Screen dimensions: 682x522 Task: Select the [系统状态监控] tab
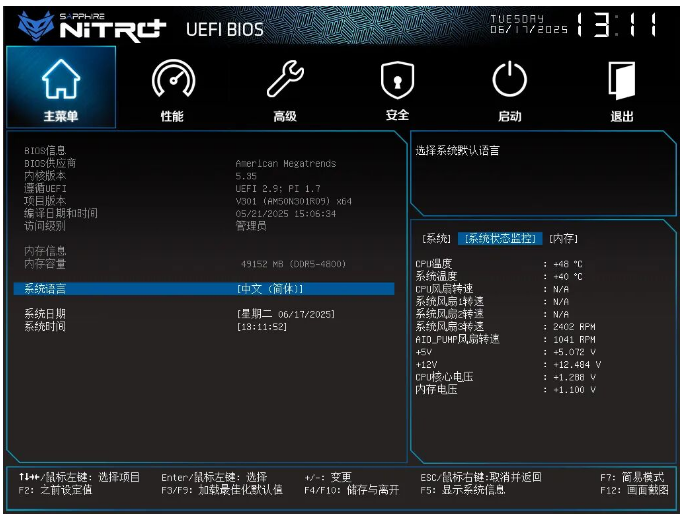point(500,239)
